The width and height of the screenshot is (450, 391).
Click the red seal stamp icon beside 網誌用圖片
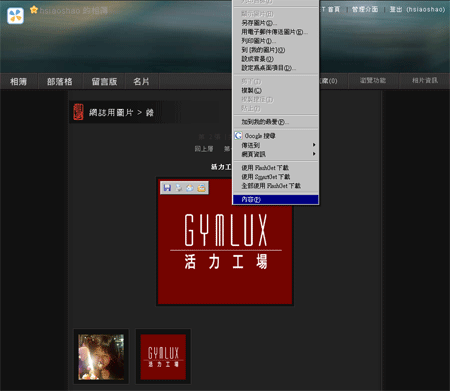[x=78, y=112]
